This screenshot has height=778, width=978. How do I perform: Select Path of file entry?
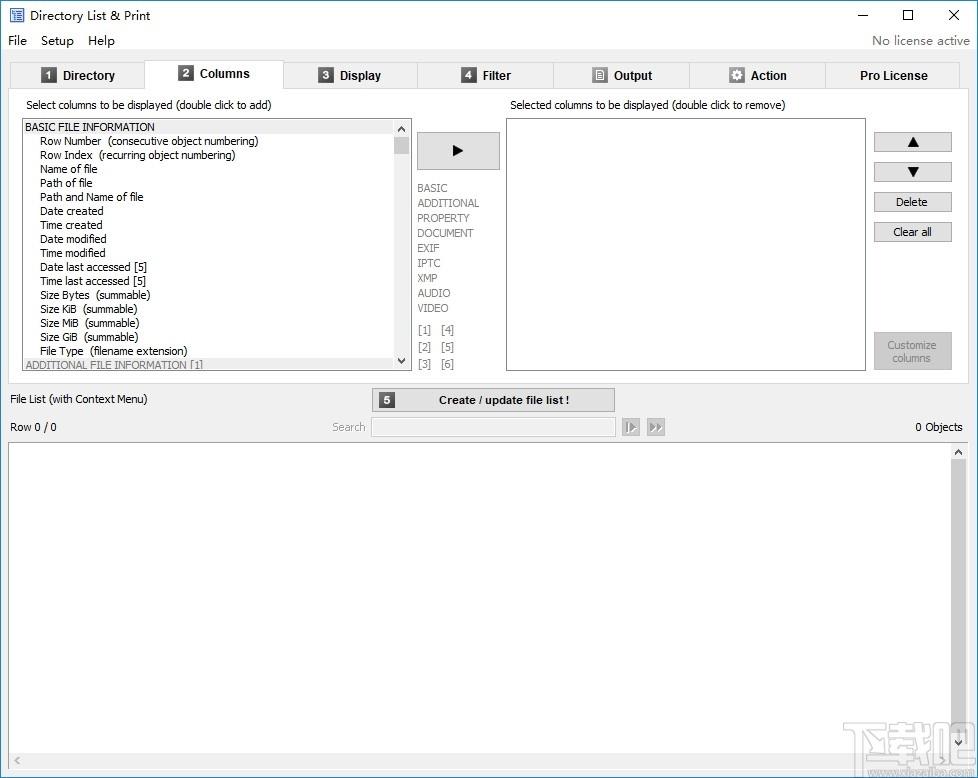tap(208, 183)
